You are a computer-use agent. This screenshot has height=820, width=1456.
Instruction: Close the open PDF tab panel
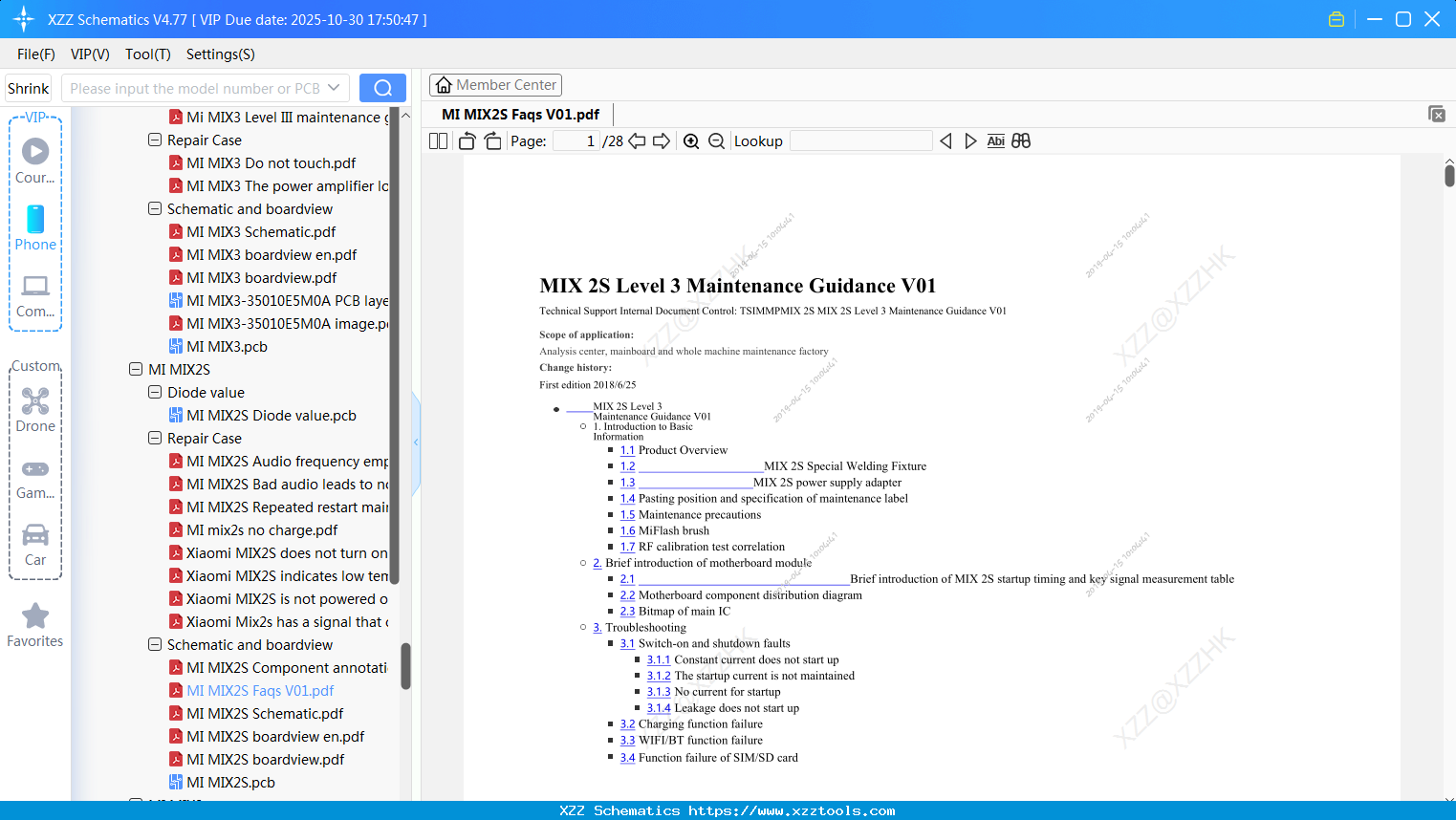coord(1437,114)
